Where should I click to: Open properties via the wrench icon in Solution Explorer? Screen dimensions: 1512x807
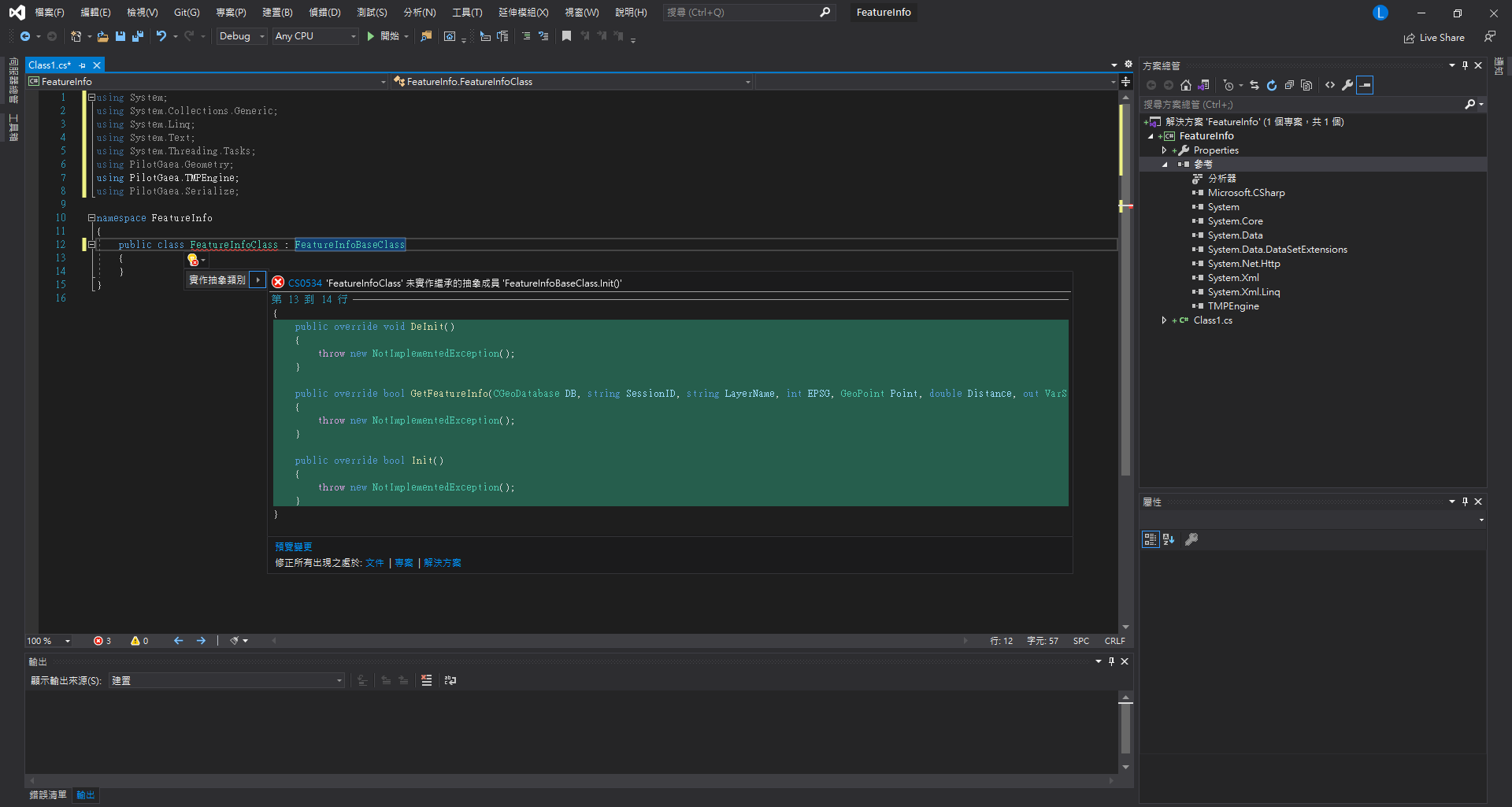point(1347,85)
